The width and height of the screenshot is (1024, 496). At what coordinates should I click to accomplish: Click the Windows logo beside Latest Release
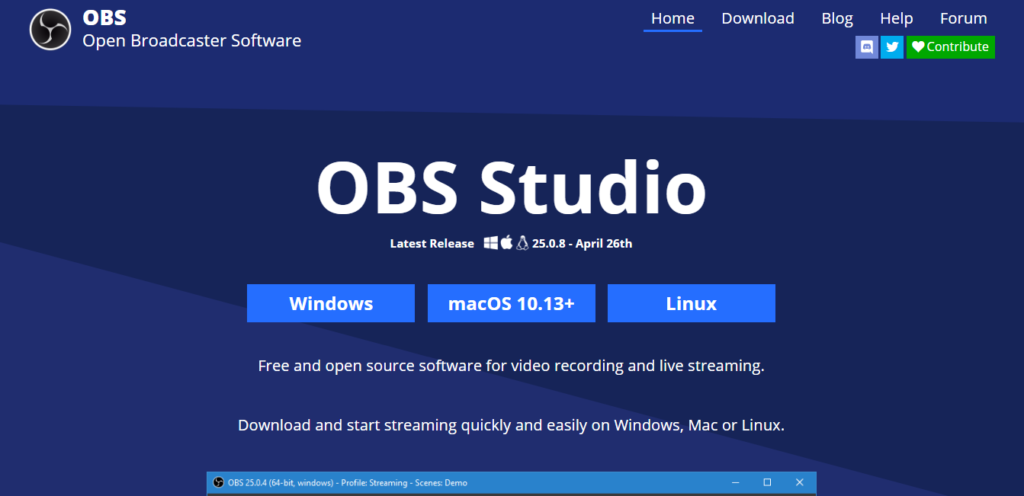[x=491, y=243]
